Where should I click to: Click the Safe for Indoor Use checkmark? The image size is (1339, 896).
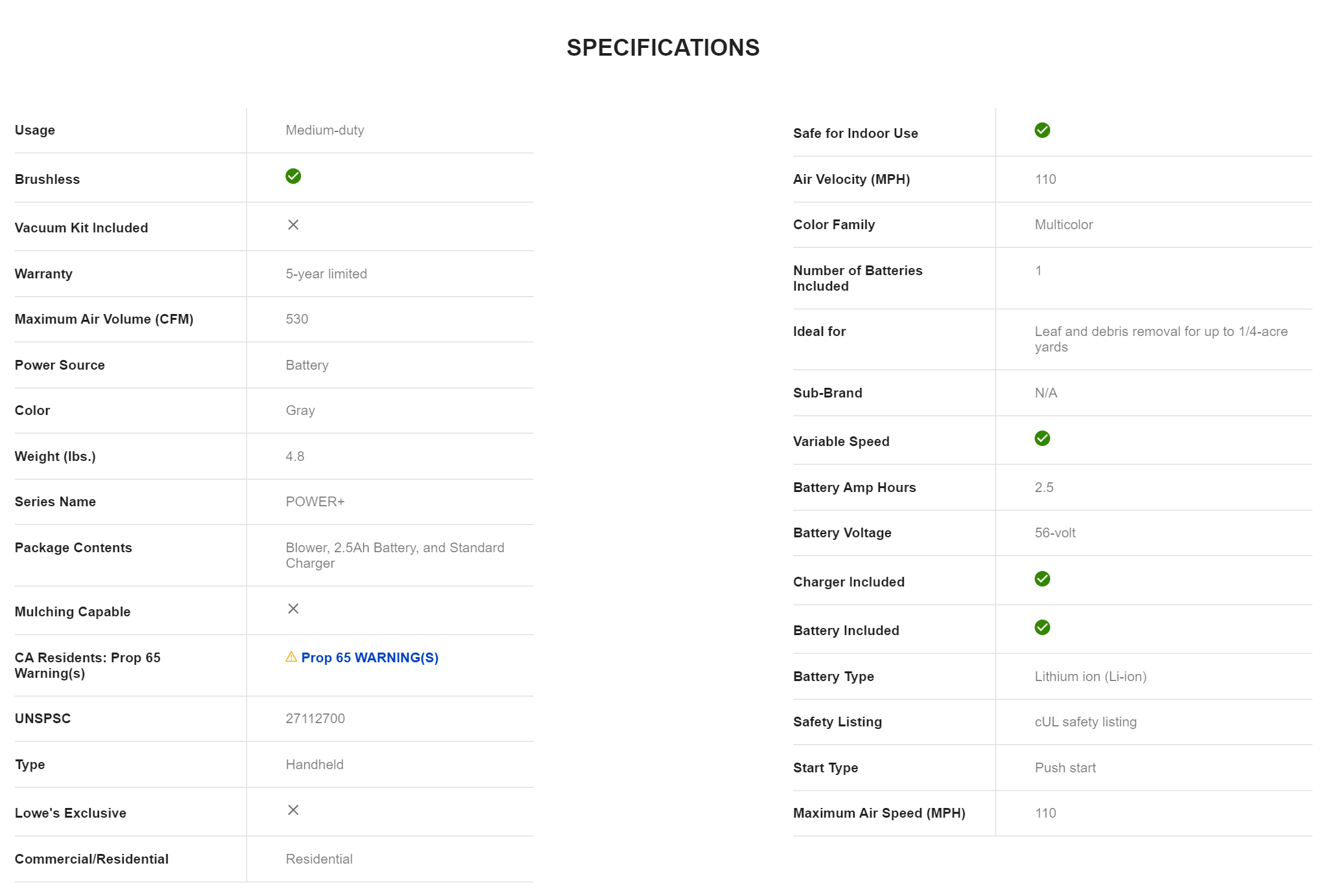[x=1042, y=130]
